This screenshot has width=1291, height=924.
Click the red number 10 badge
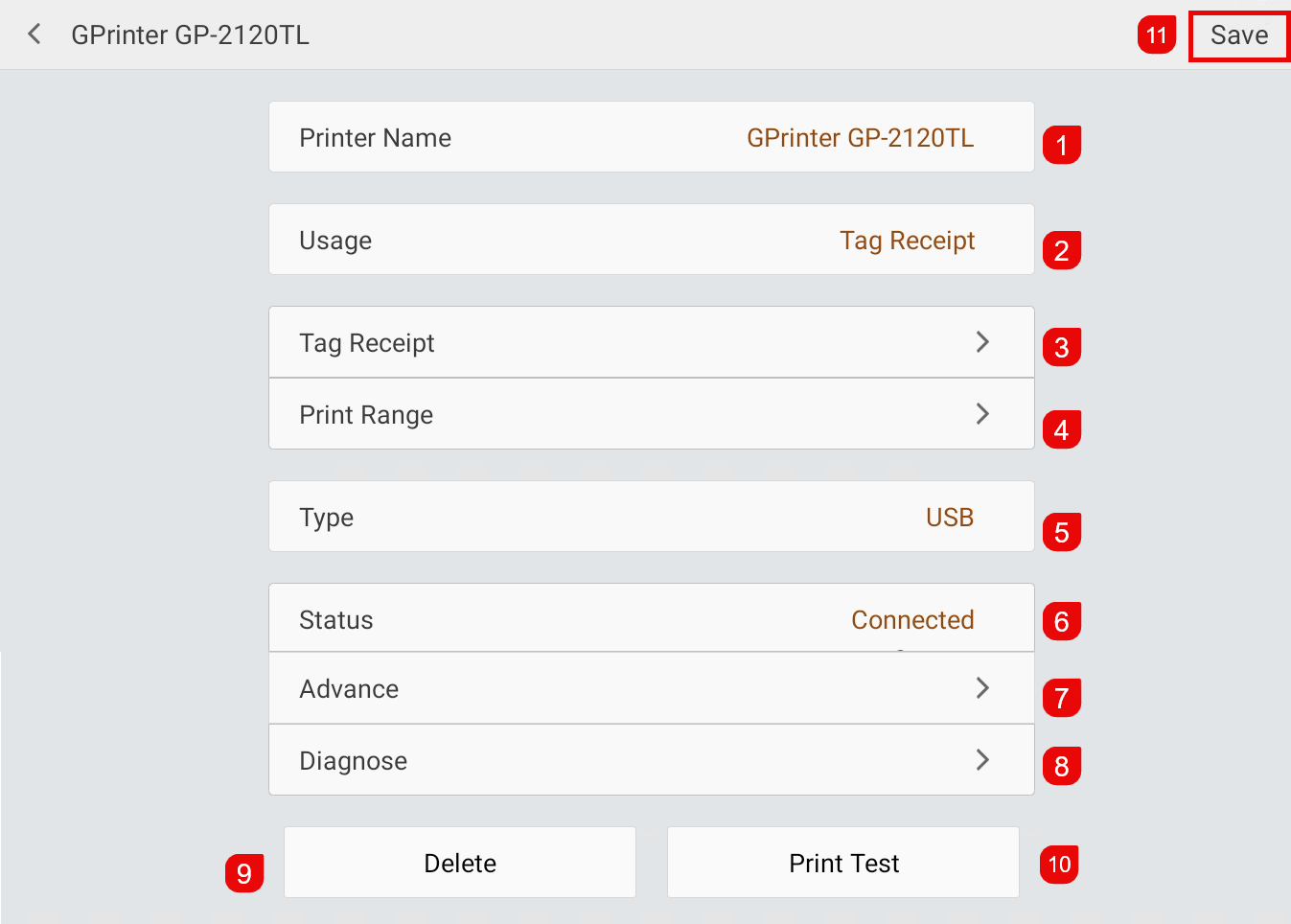point(1059,864)
